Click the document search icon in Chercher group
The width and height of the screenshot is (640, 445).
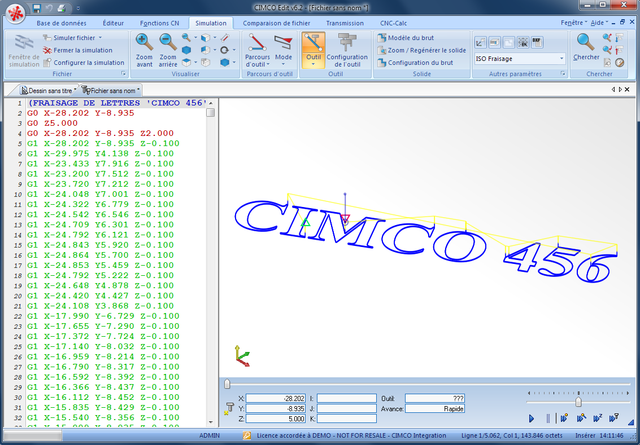(x=607, y=62)
